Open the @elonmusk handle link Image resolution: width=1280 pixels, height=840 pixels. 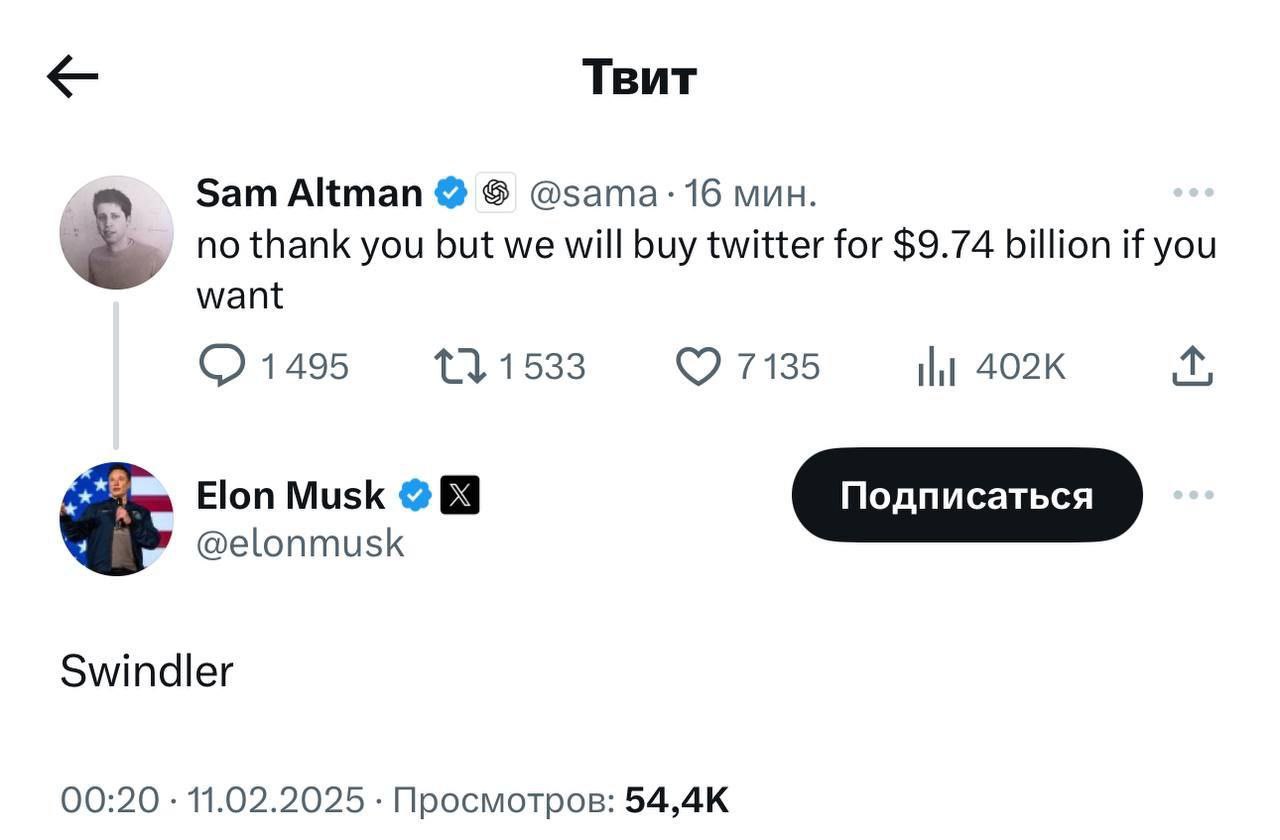pyautogui.click(x=300, y=544)
